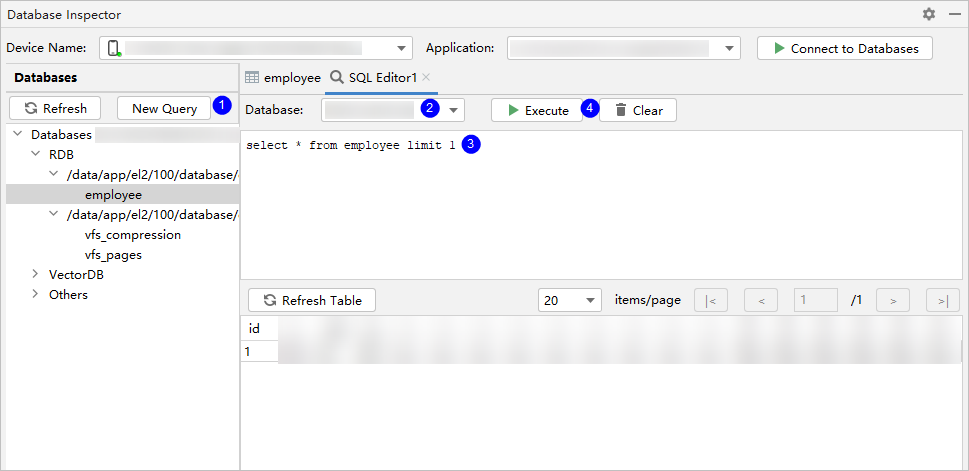Go to the first results page

coord(710,300)
